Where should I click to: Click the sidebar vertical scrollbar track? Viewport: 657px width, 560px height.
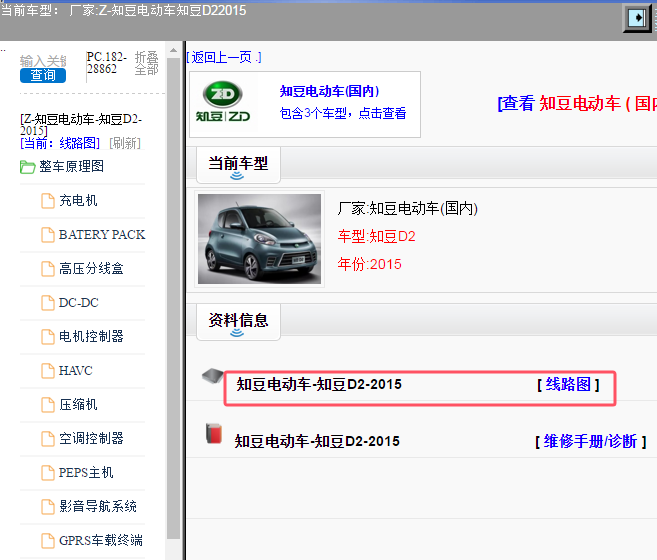click(x=173, y=298)
